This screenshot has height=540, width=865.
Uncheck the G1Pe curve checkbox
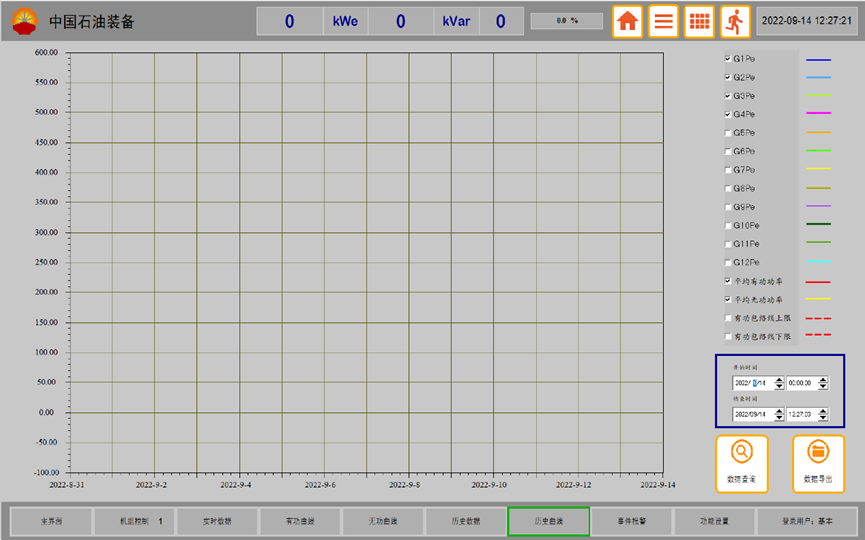tap(728, 58)
